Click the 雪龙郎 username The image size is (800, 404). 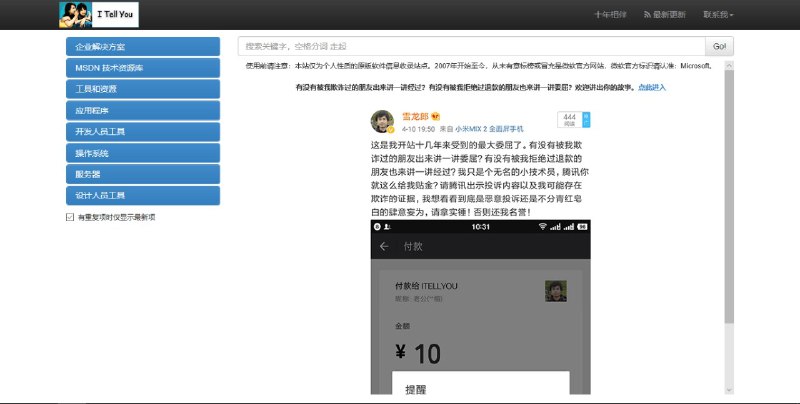click(x=415, y=116)
